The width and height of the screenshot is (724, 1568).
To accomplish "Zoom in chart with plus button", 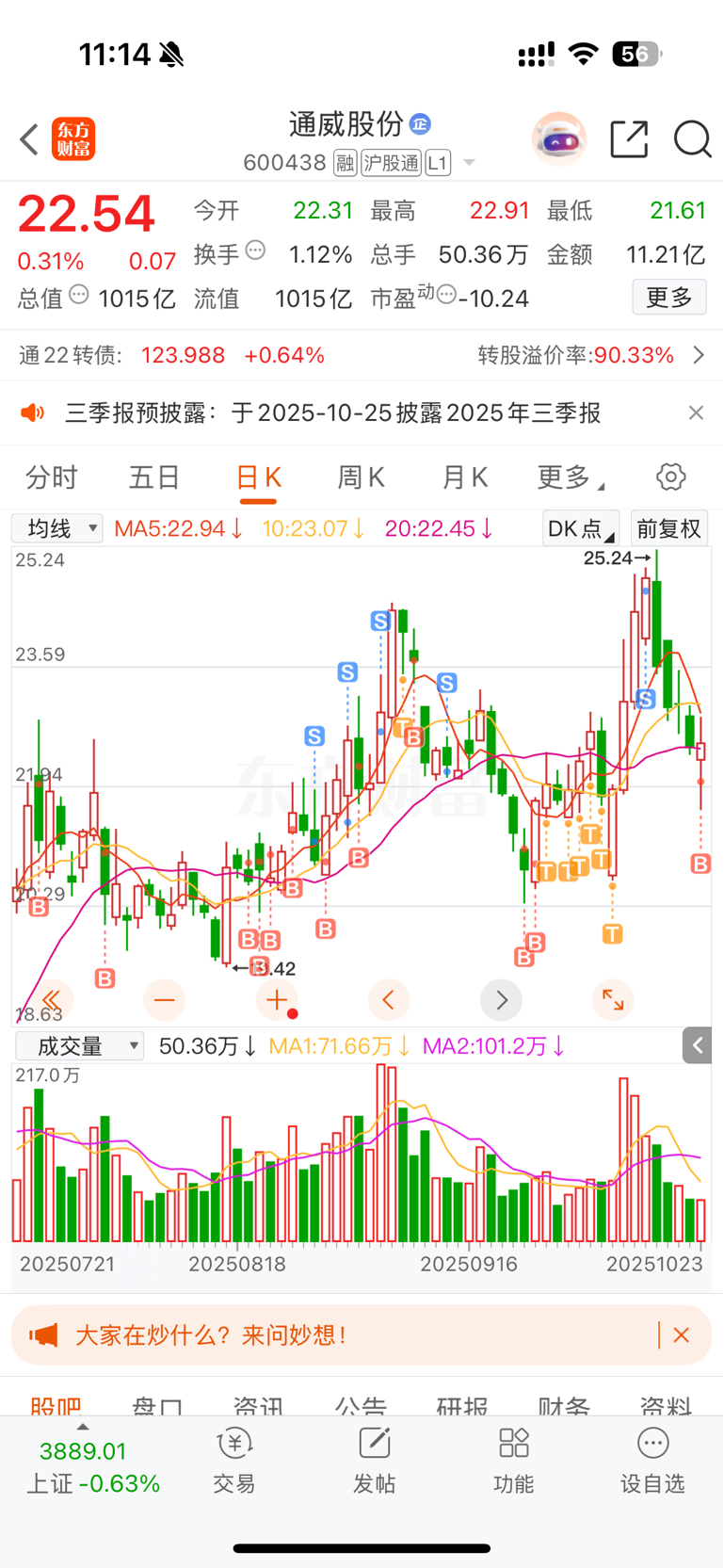I will pyautogui.click(x=277, y=999).
